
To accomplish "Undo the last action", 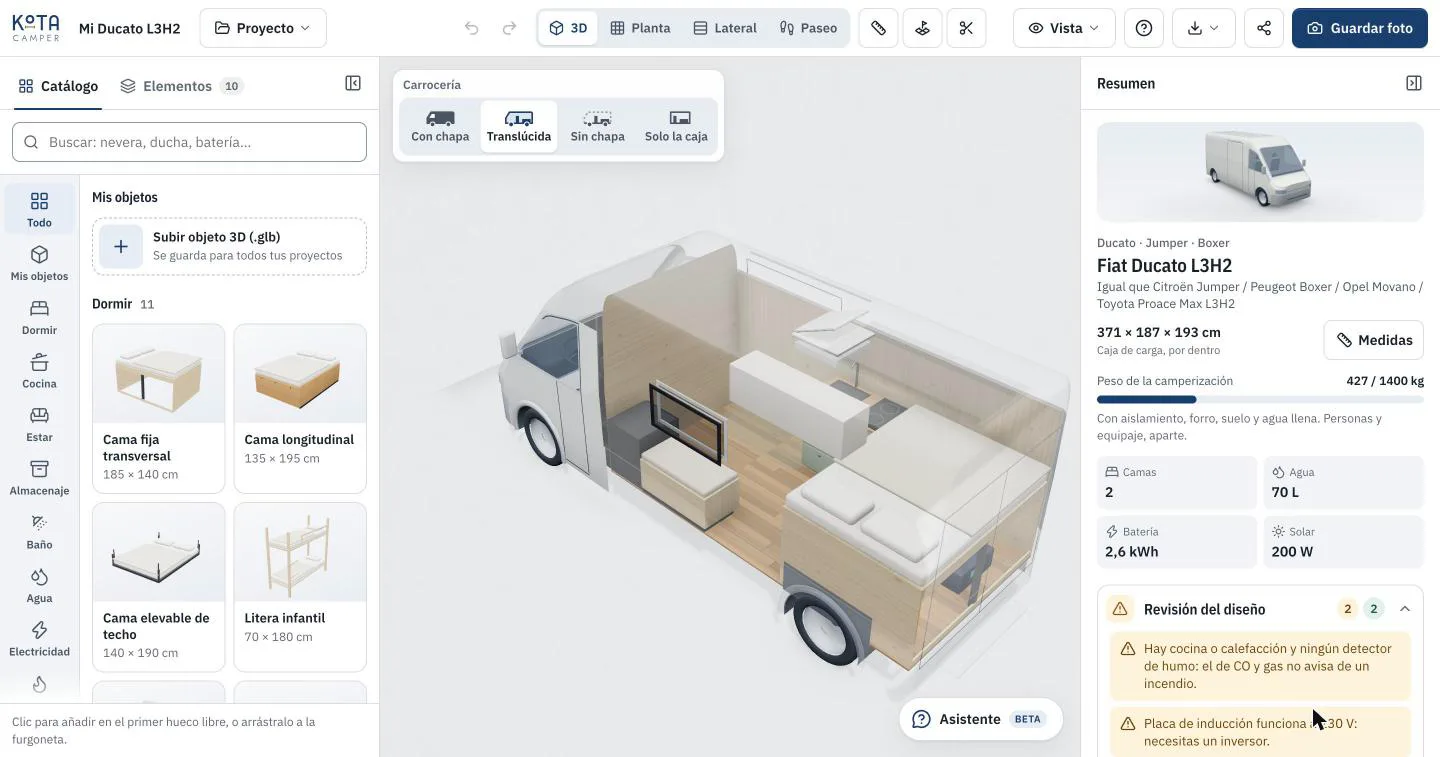I will [472, 28].
